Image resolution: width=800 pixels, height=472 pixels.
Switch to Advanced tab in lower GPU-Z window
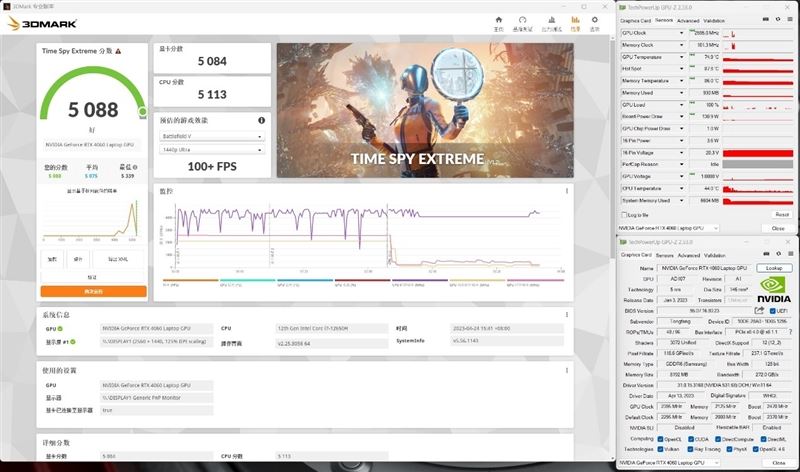pos(689,255)
